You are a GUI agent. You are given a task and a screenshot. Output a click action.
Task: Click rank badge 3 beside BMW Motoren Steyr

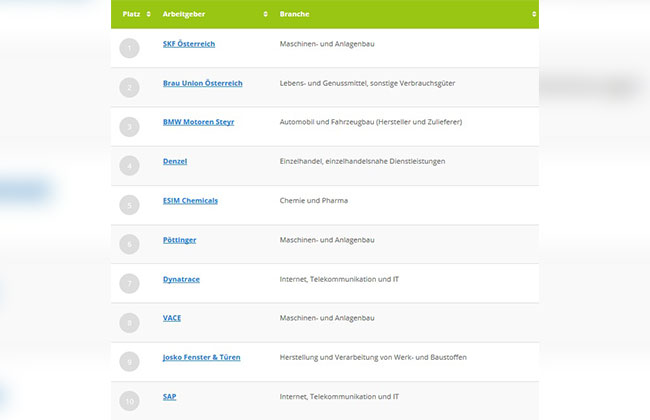click(129, 127)
